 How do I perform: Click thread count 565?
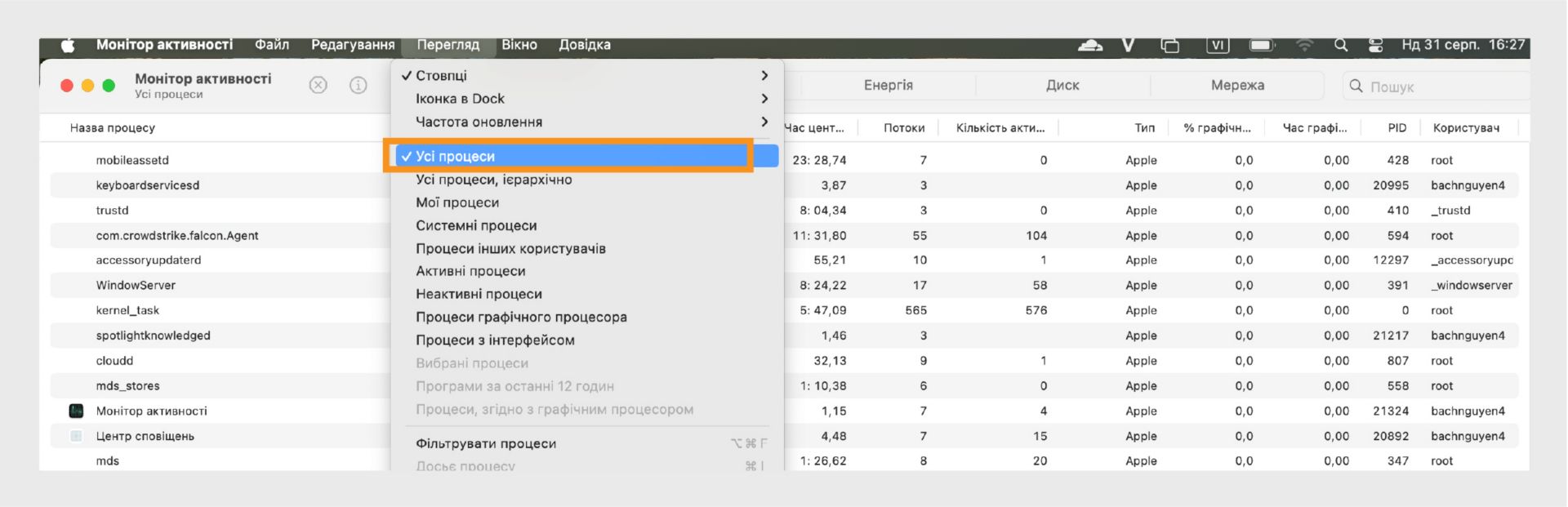point(916,310)
